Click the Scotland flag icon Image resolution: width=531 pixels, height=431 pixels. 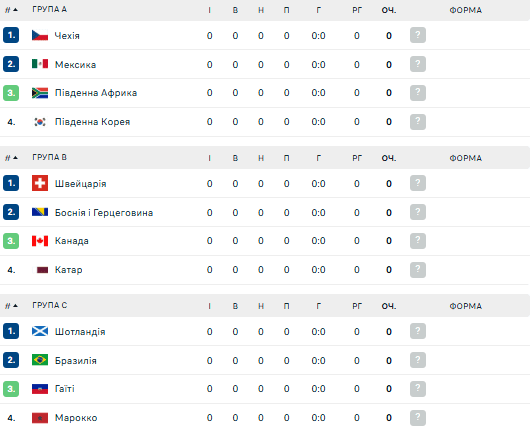[x=40, y=331]
